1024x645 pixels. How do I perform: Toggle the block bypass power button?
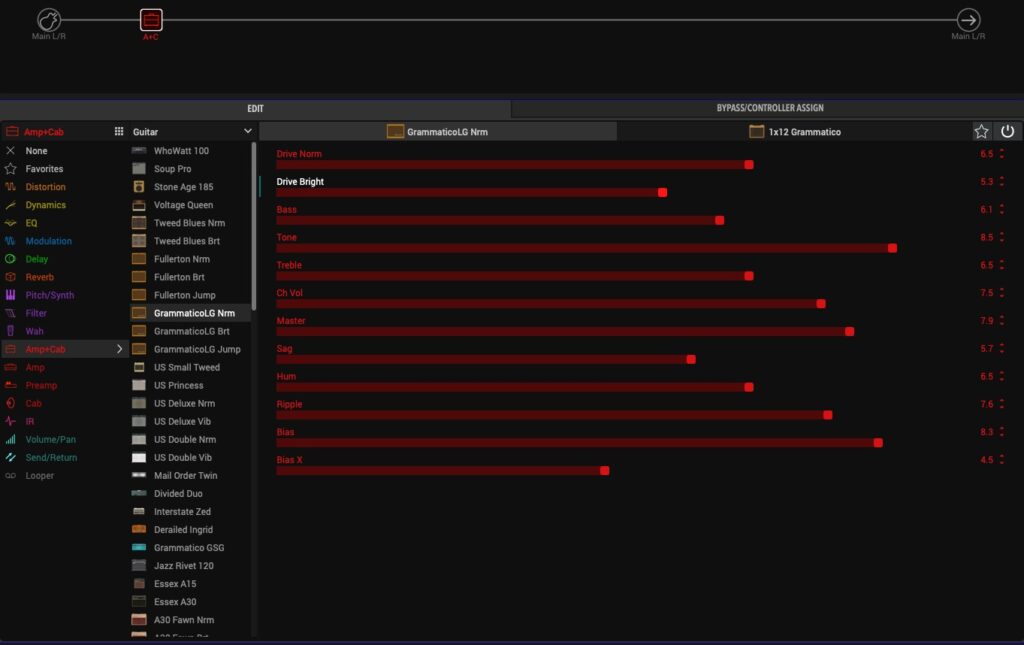coord(1007,131)
